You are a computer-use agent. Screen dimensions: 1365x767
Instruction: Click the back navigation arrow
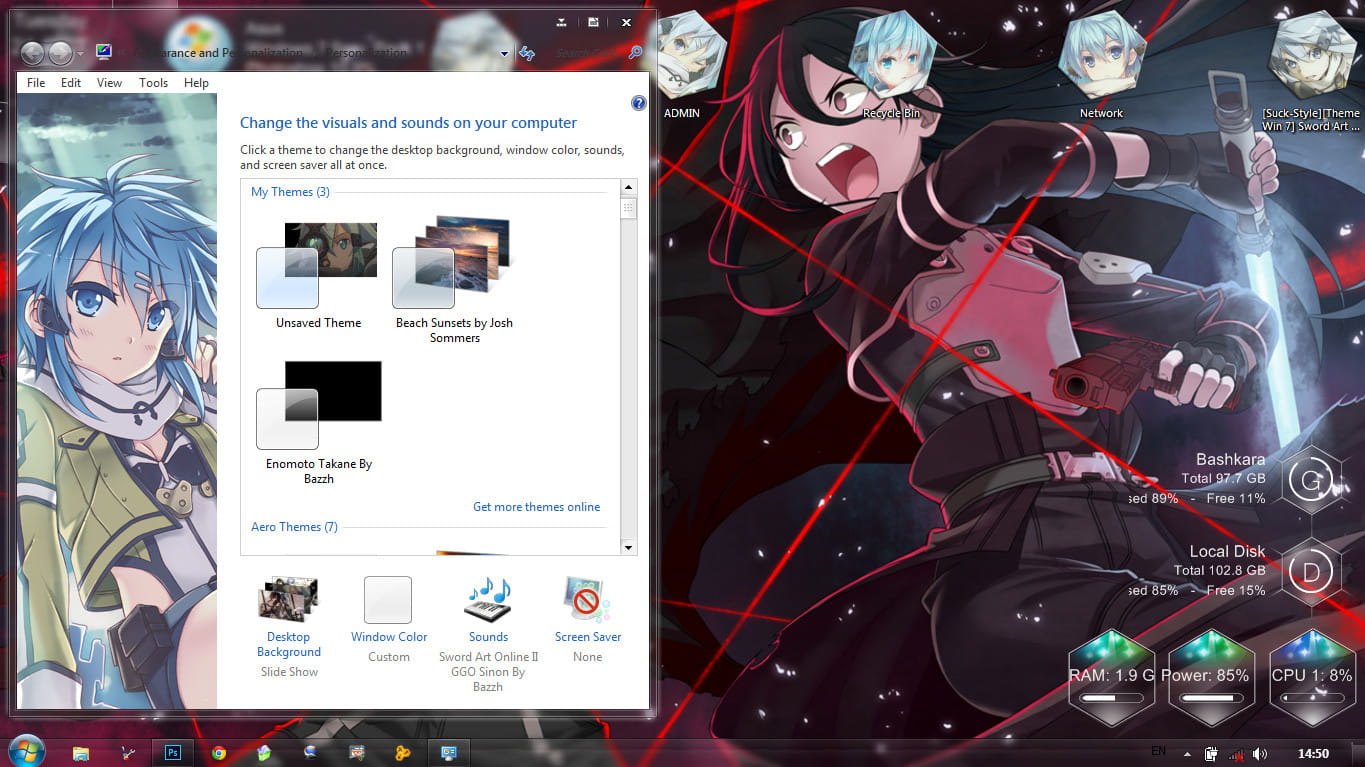pos(32,53)
